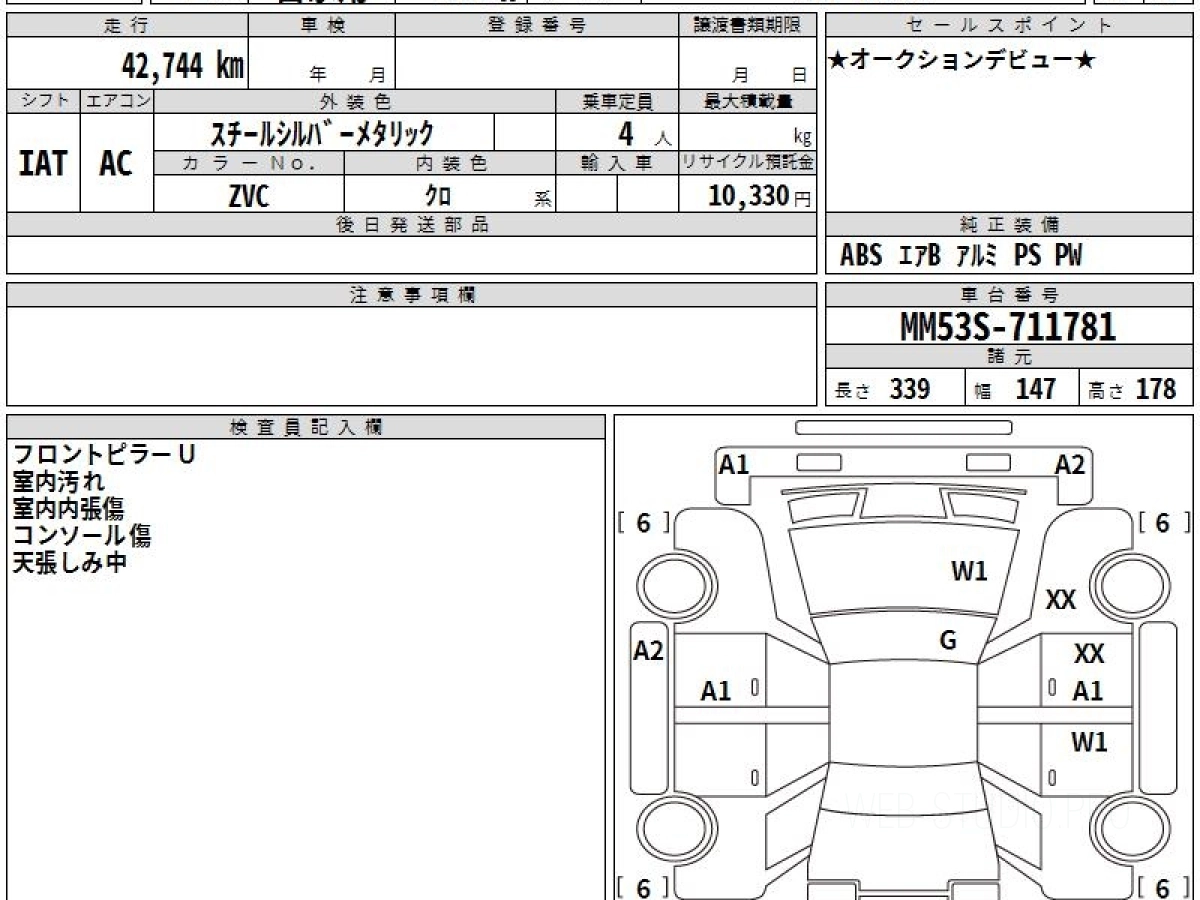Click the A2 mark at the front-right bumper corner
The height and width of the screenshot is (900, 1200).
(1070, 464)
